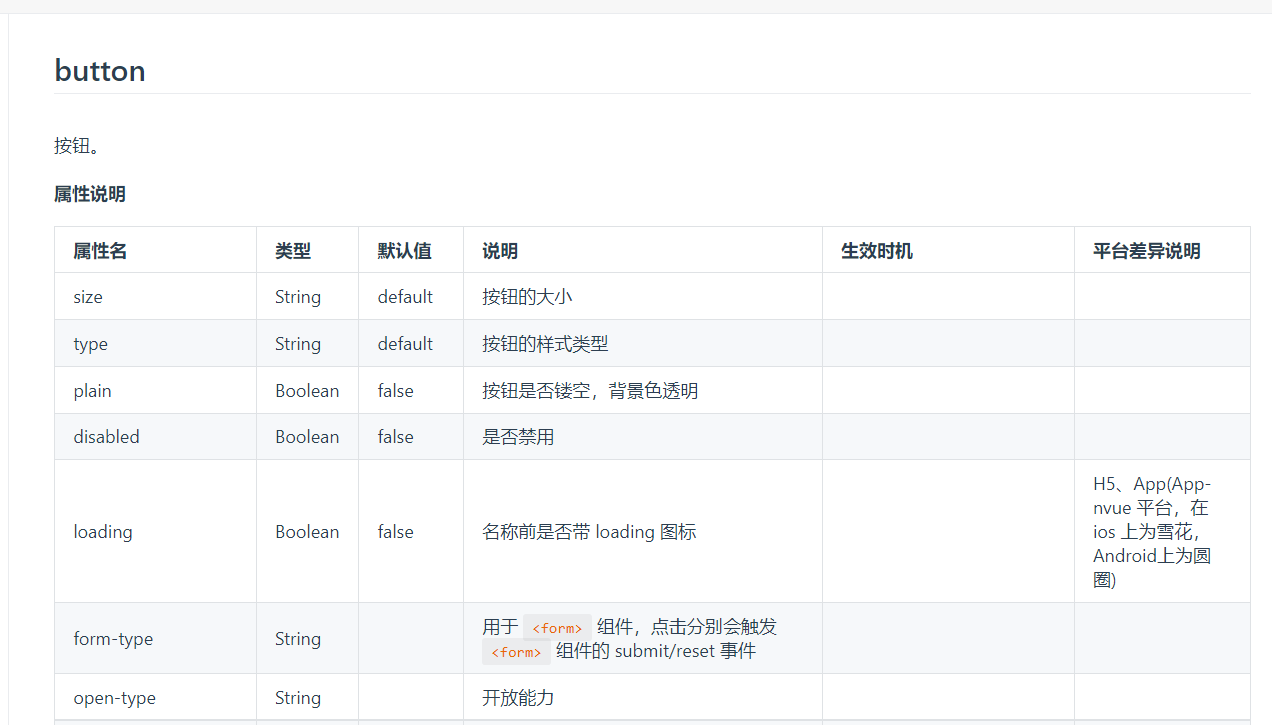
Task: Click the "名称前是否带 loading 图标" description
Action: (x=589, y=532)
